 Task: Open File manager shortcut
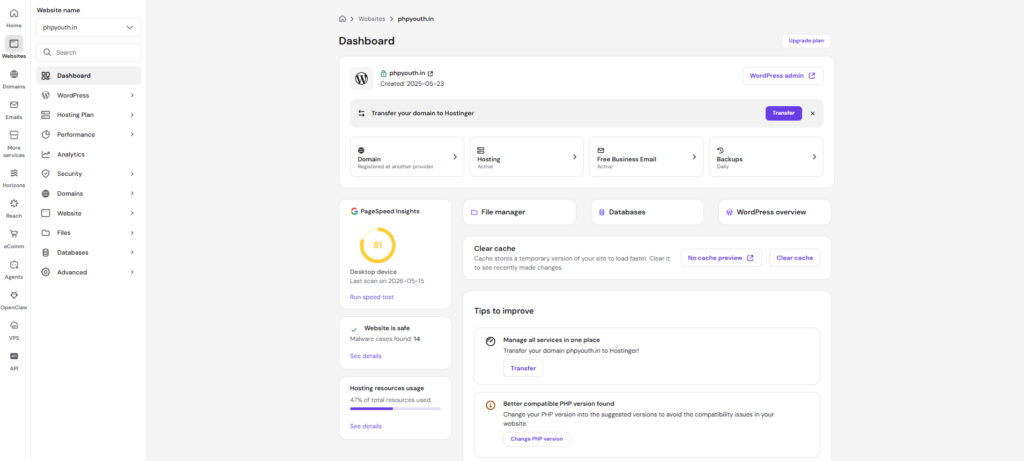click(x=519, y=212)
